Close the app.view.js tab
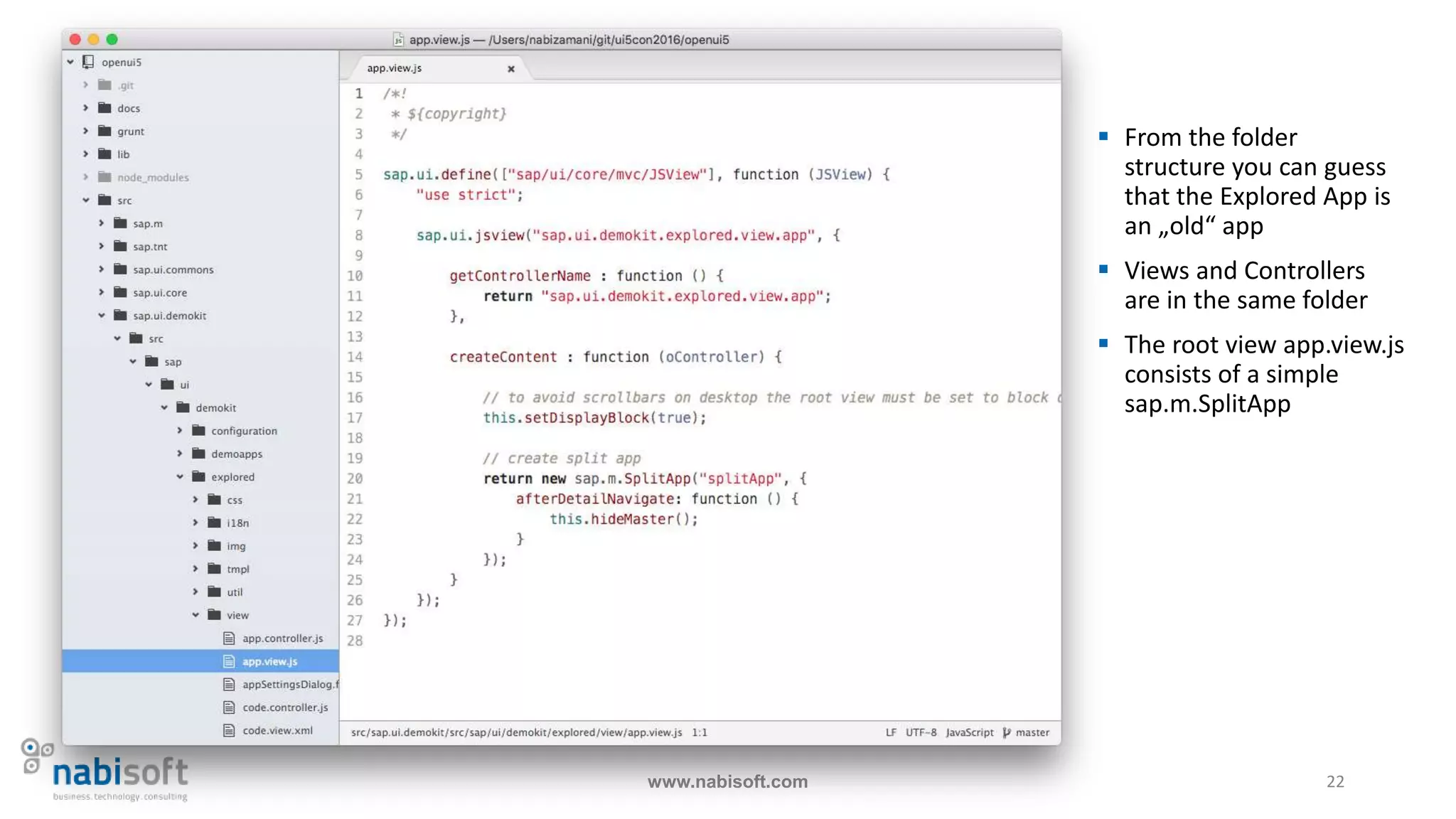The height and width of the screenshot is (819, 1456). (510, 69)
